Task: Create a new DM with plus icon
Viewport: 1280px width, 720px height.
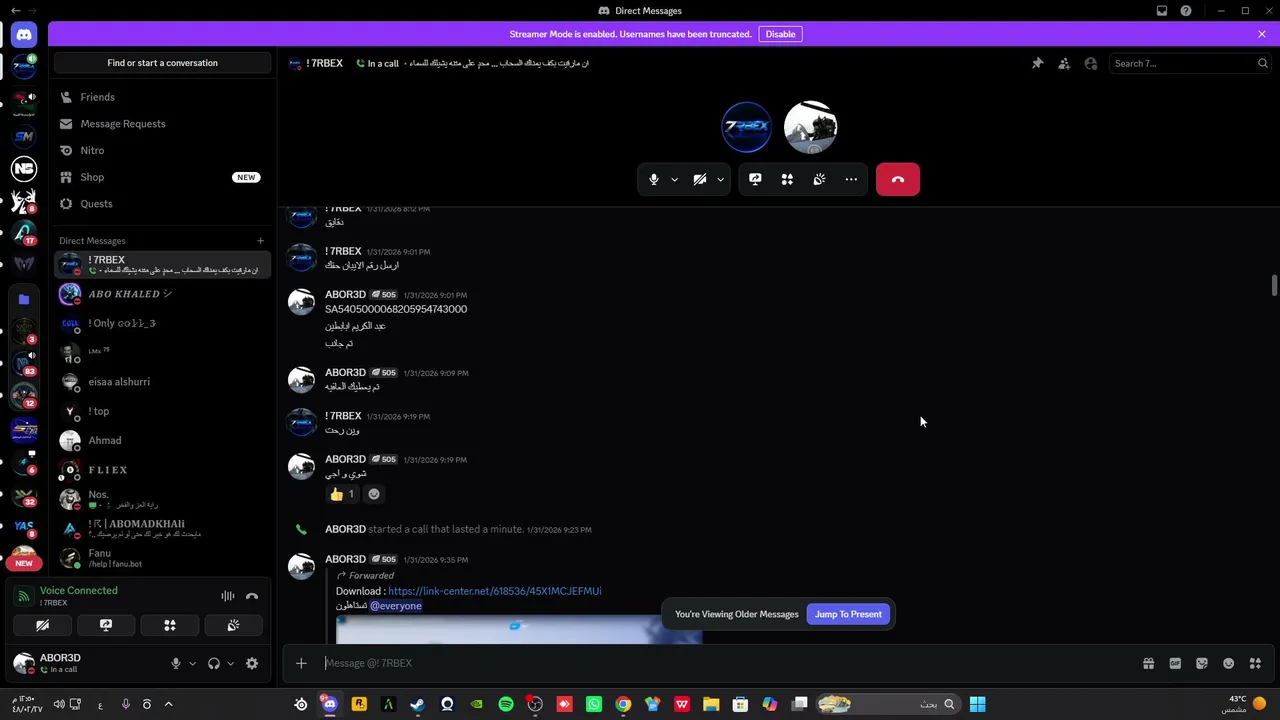Action: pos(260,240)
